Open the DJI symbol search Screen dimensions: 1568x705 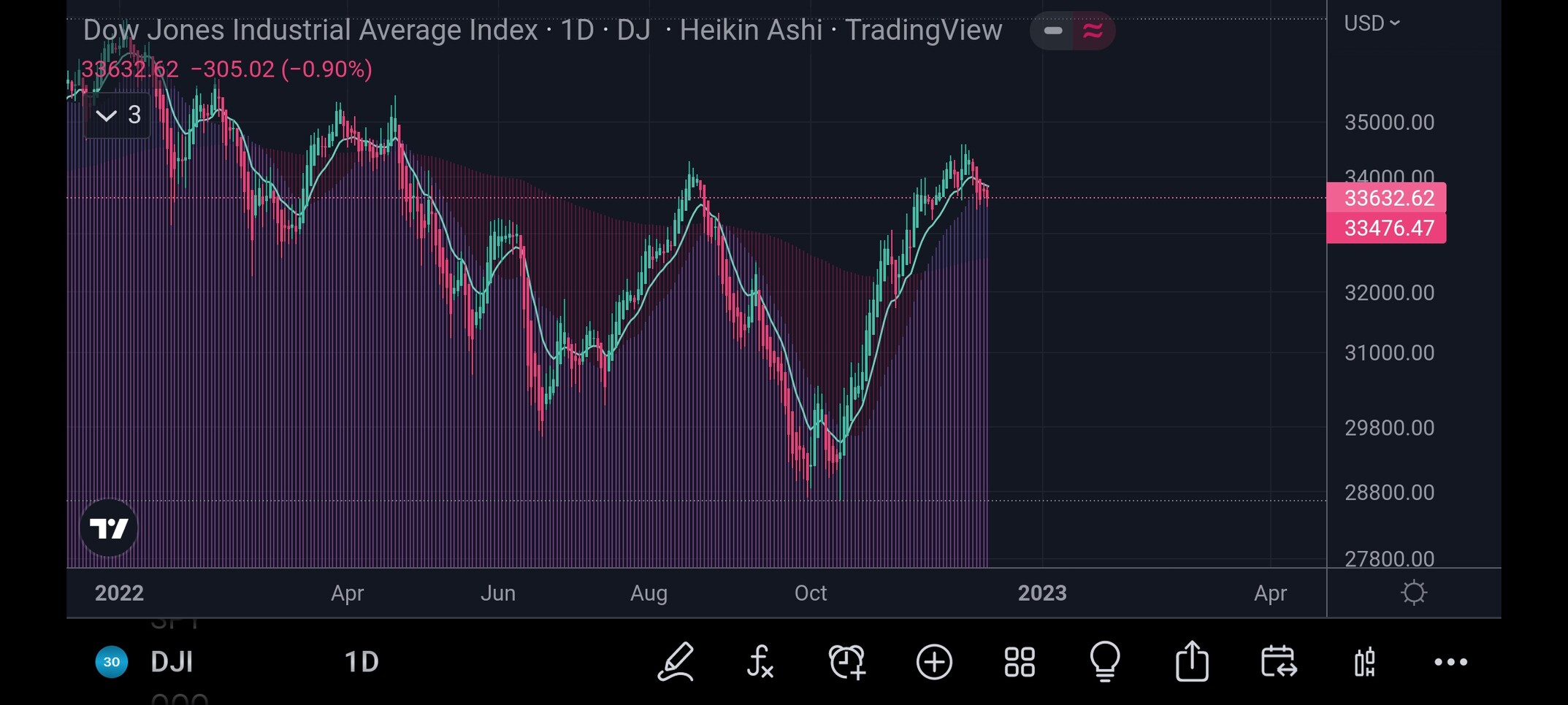coord(171,662)
